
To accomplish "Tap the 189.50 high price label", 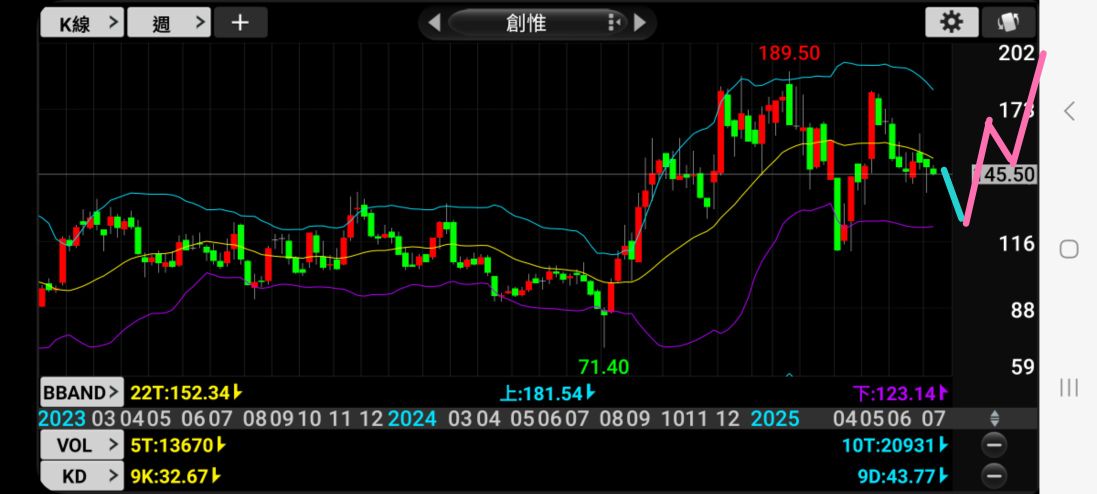I will click(x=789, y=53).
